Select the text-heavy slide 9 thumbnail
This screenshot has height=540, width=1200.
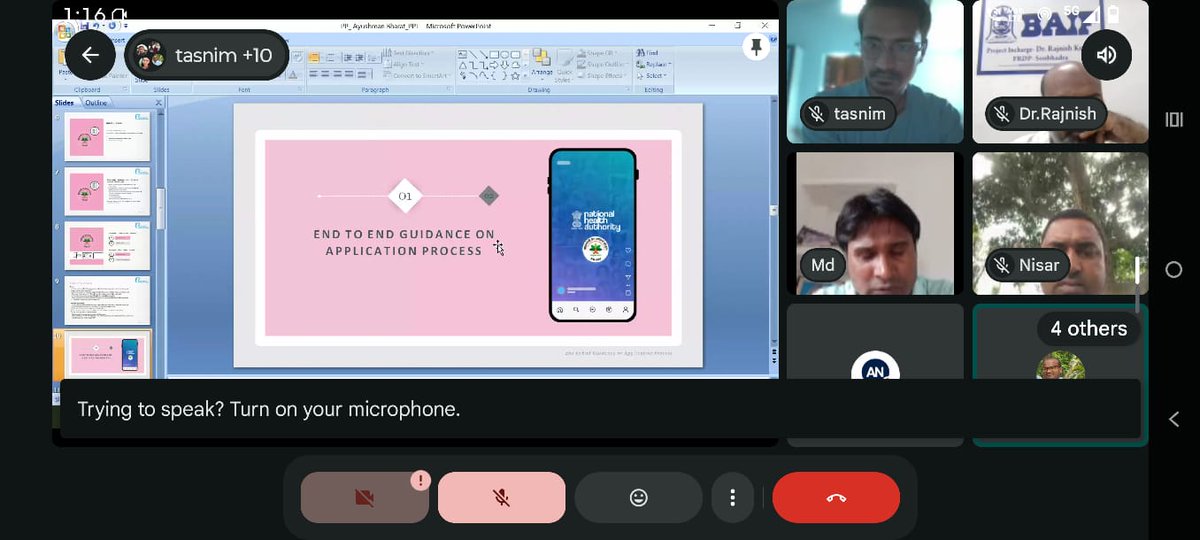[107, 301]
